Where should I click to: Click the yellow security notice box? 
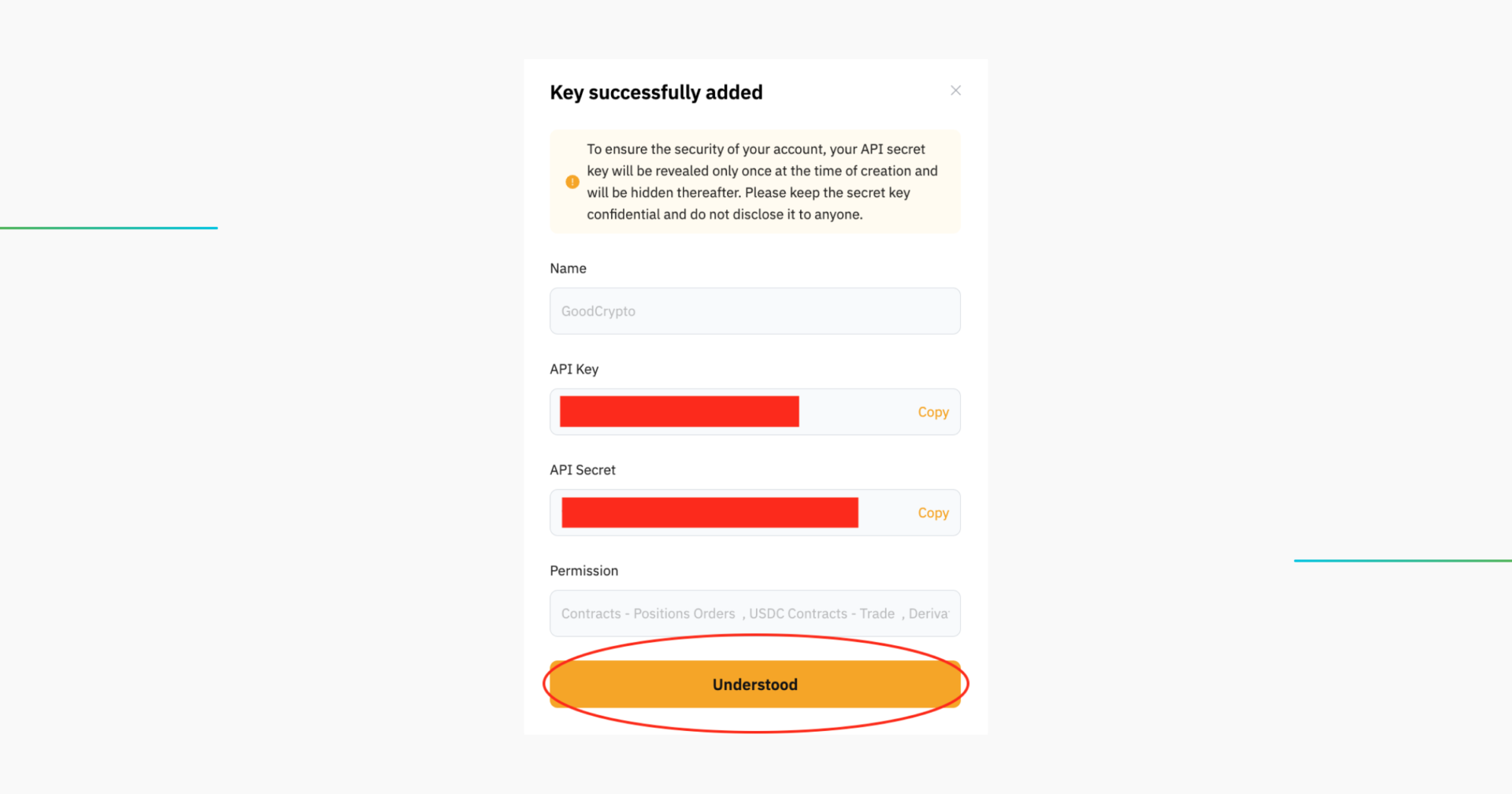754,181
